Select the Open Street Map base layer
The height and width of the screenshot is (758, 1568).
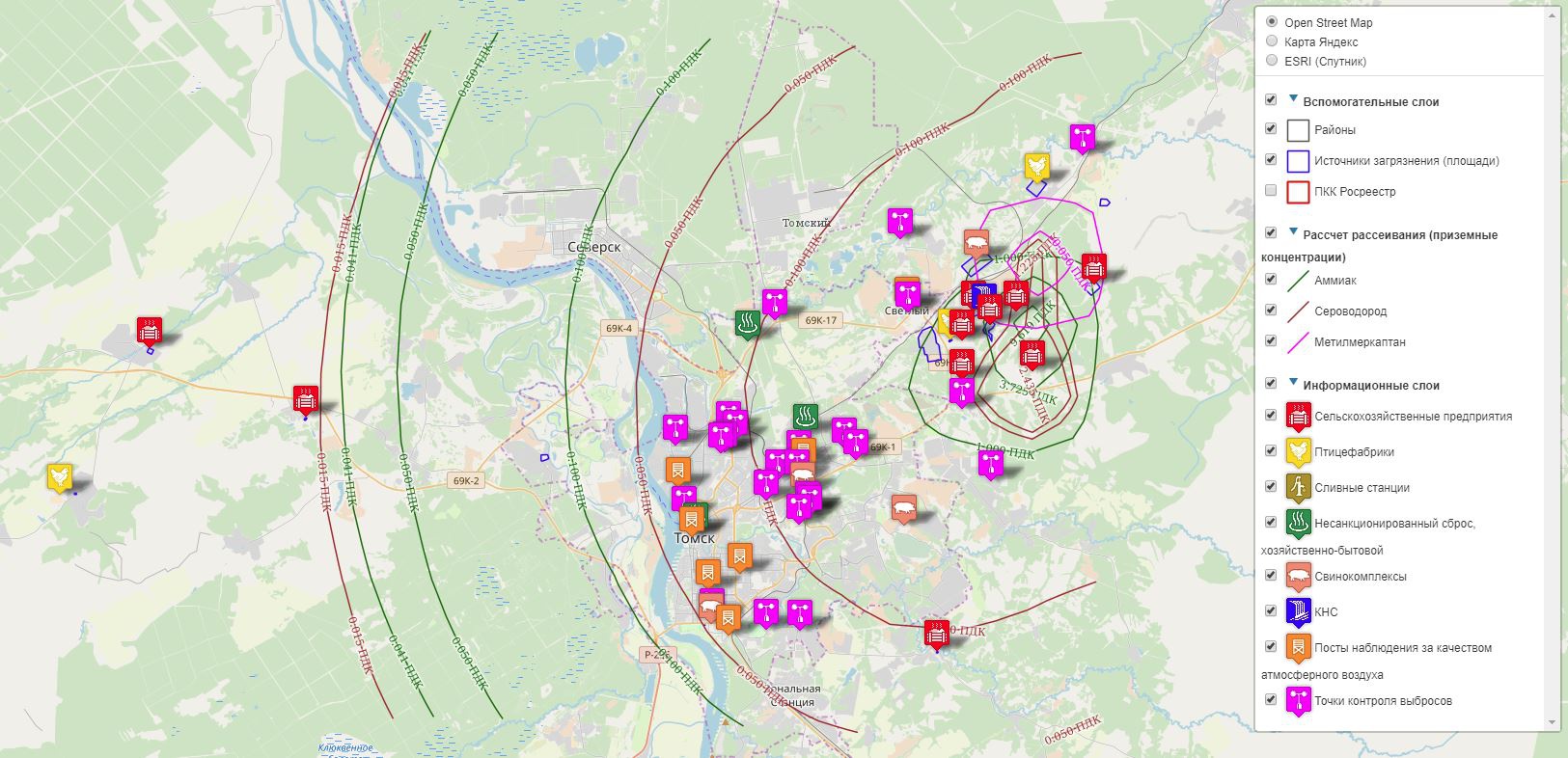1272,21
